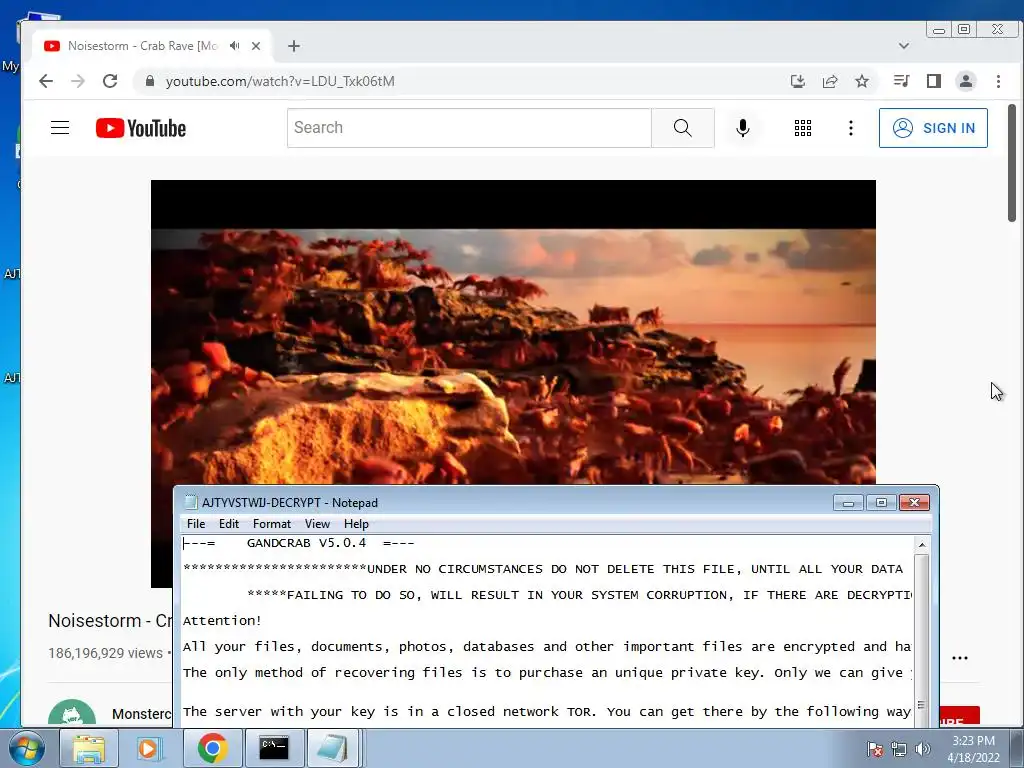Open the volume speaker tray icon
This screenshot has height=768, width=1024.
pos(923,749)
